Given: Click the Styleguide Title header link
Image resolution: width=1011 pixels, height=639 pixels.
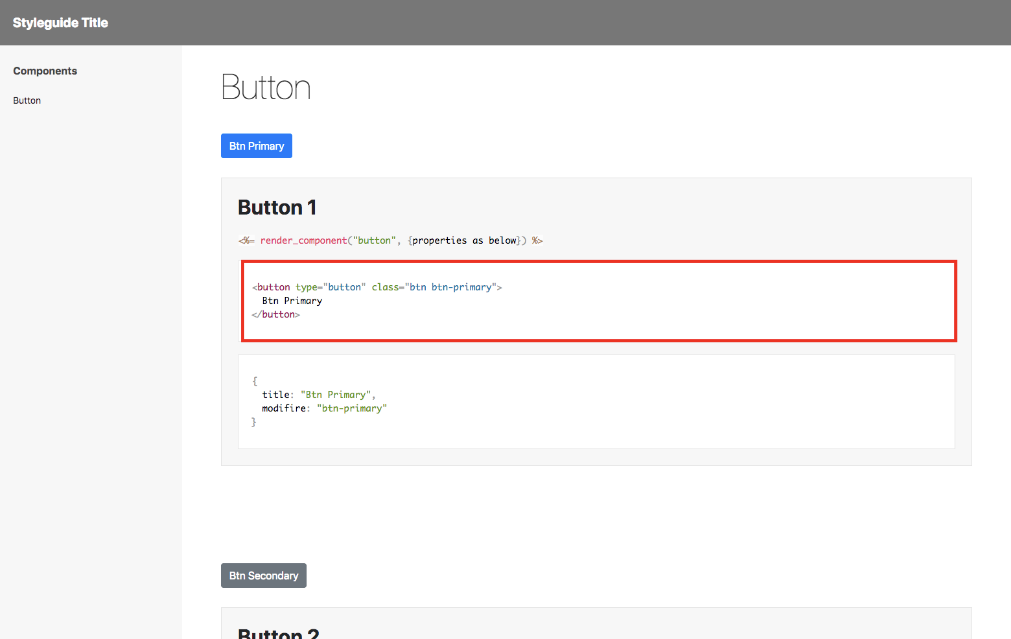Looking at the screenshot, I should [60, 22].
